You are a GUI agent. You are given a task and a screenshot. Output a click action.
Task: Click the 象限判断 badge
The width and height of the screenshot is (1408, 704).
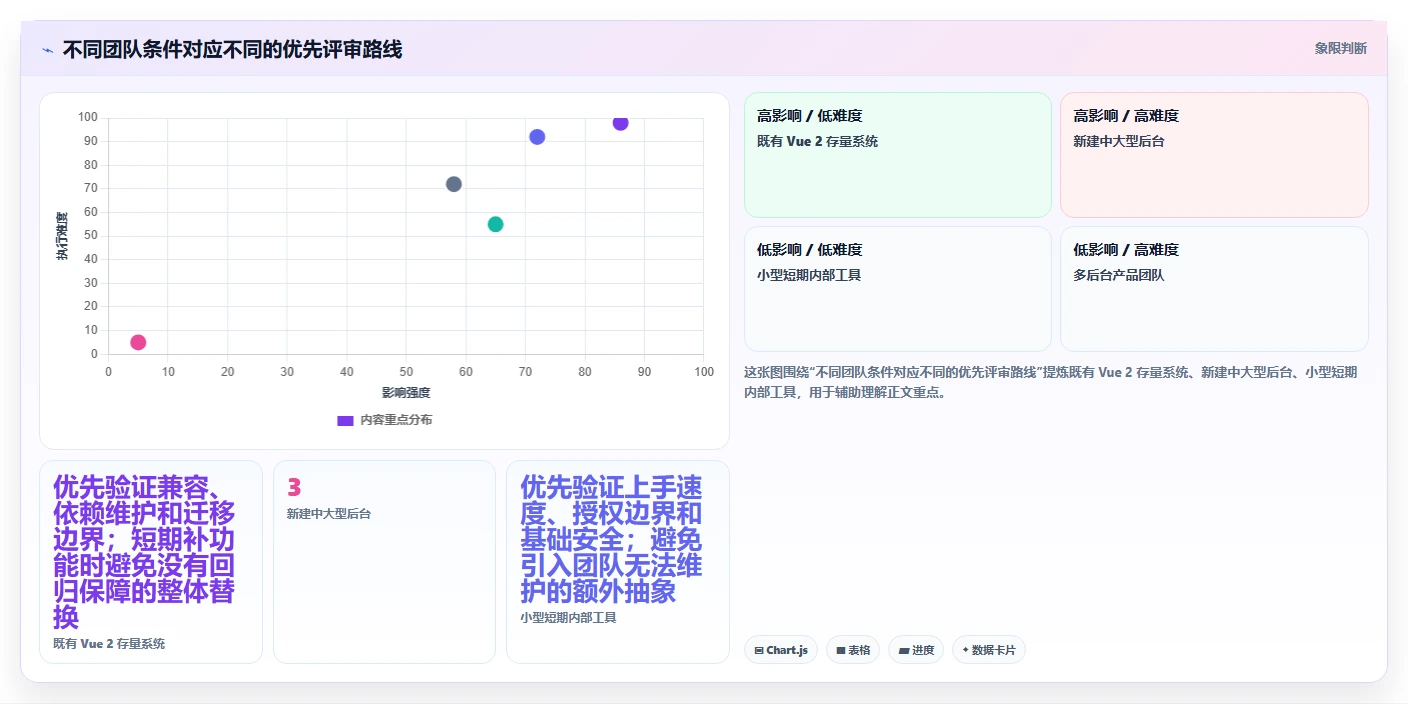(x=1340, y=48)
